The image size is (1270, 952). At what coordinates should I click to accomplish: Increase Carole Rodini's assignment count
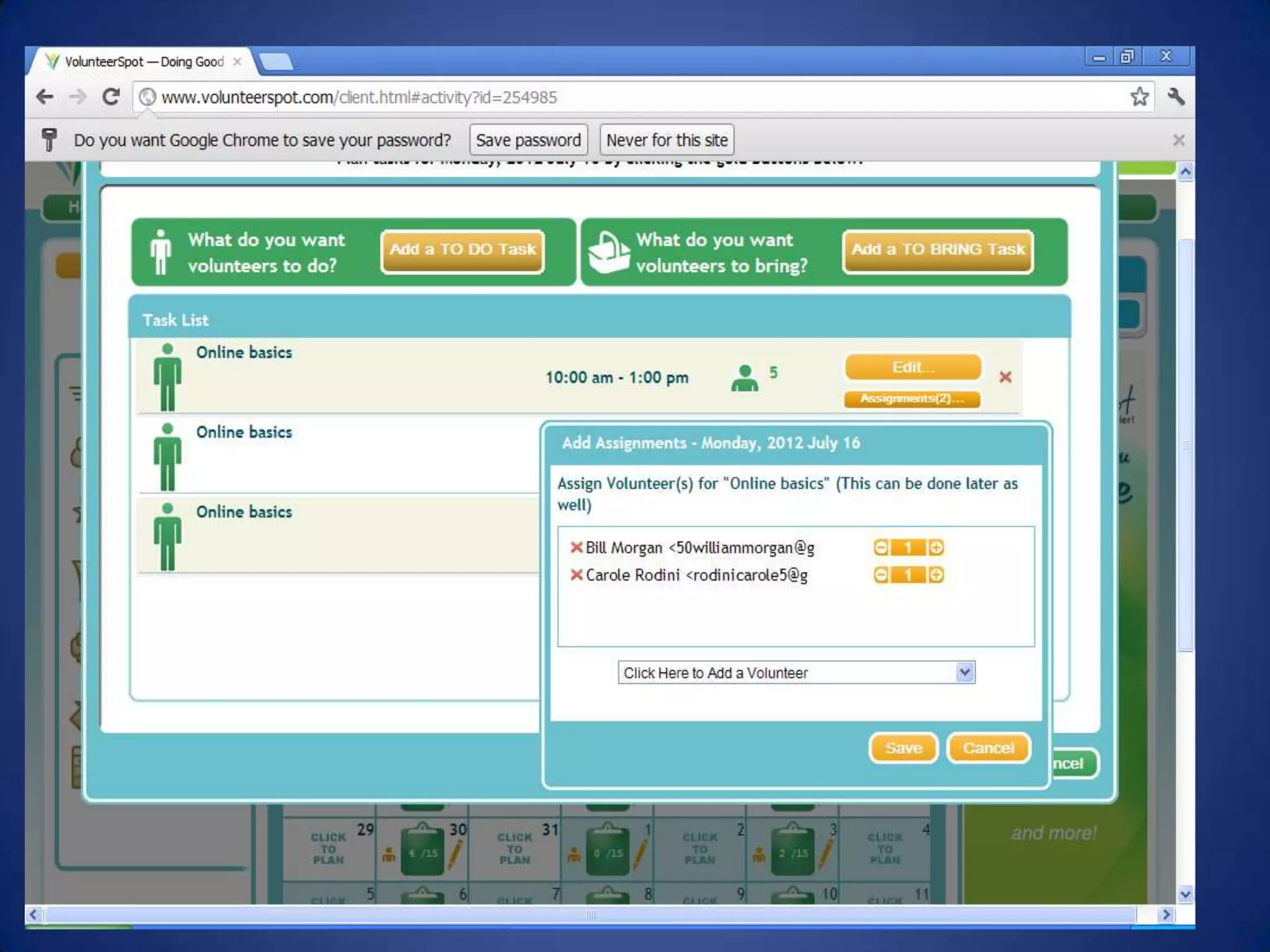[x=936, y=575]
